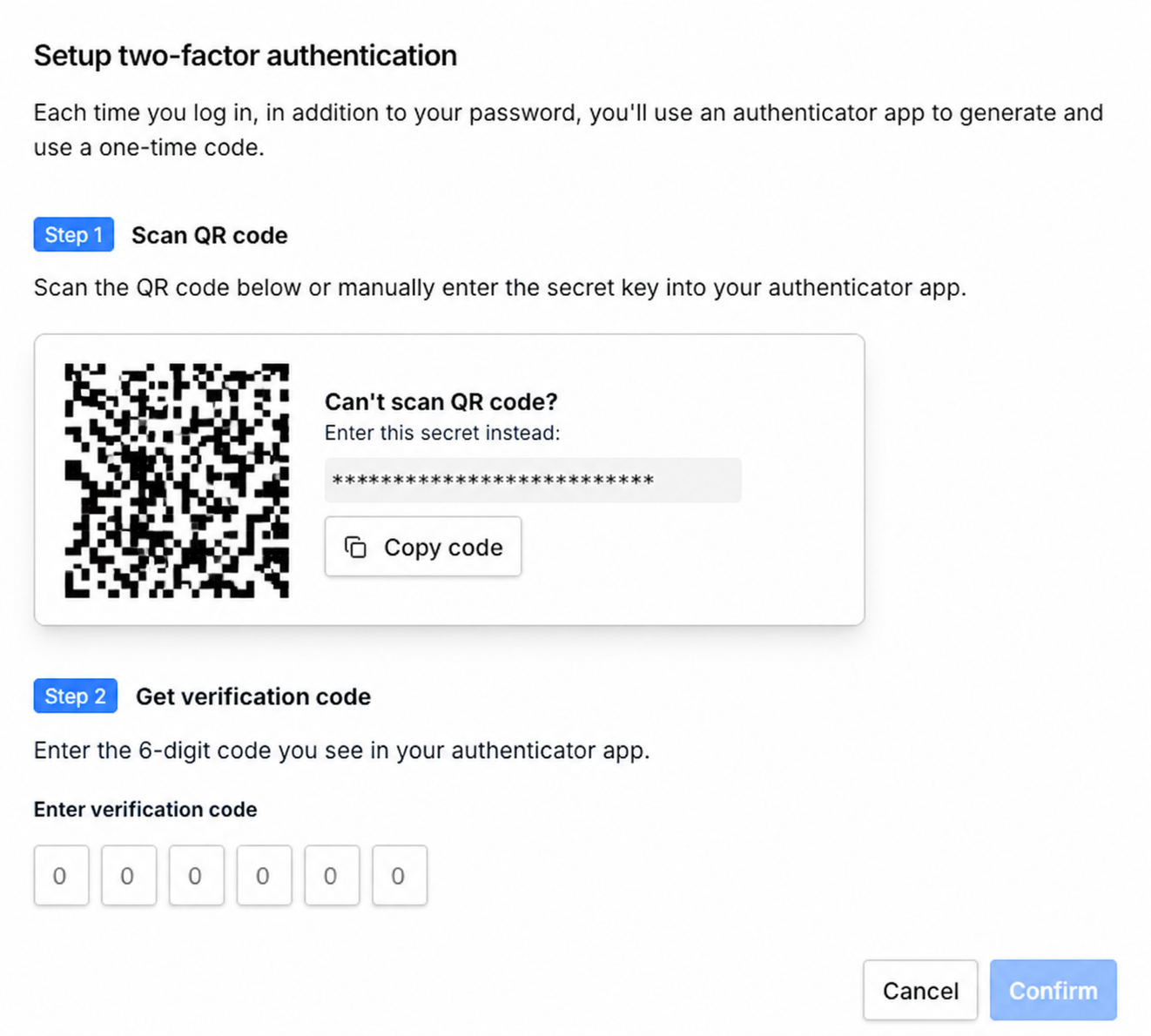The width and height of the screenshot is (1151, 1036).
Task: Click the QR code image
Action: coord(177,481)
